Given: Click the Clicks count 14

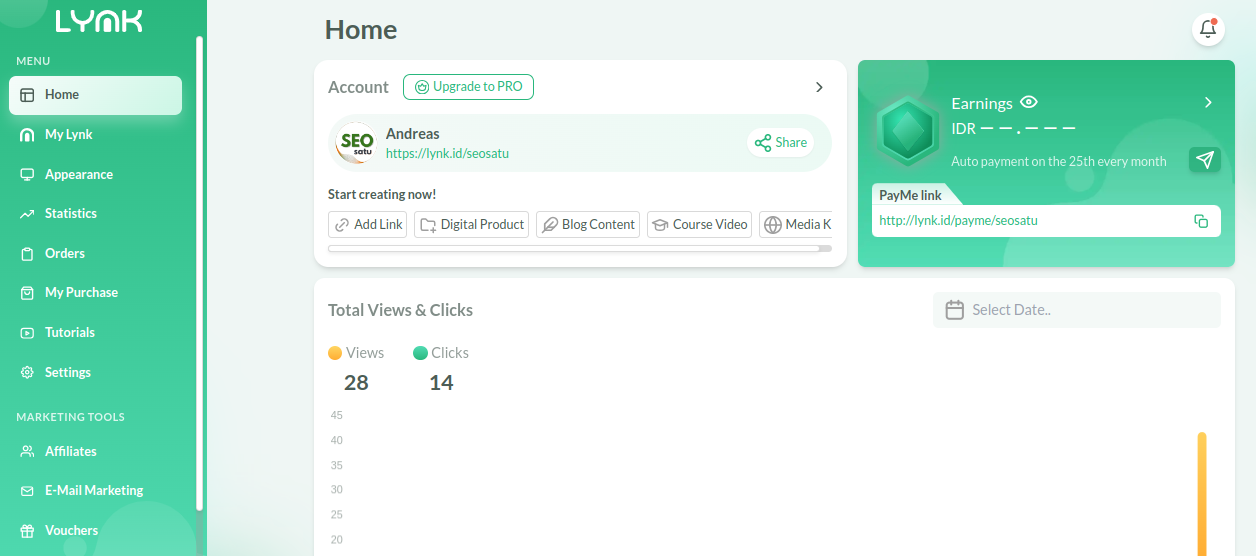Looking at the screenshot, I should coord(441,383).
